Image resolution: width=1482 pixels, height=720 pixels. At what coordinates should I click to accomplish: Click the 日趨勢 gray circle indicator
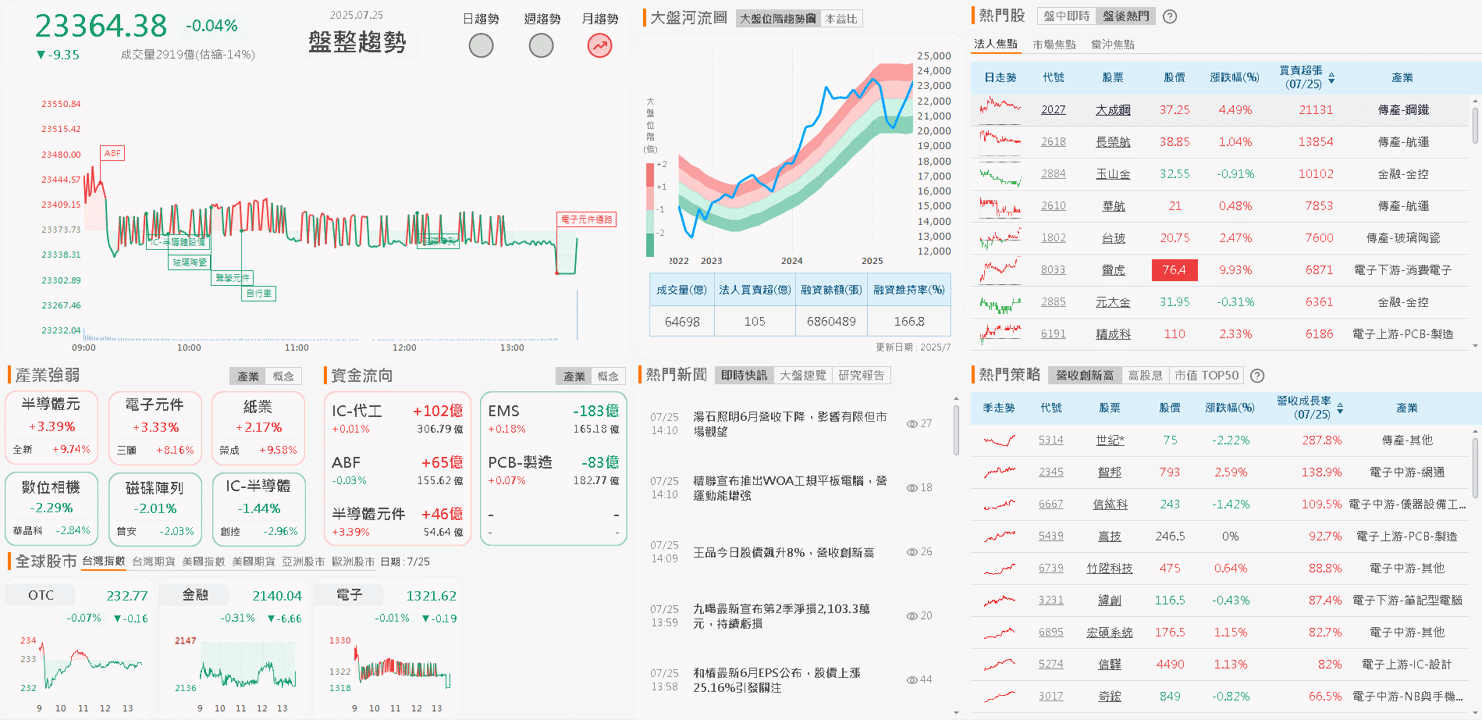tap(481, 45)
